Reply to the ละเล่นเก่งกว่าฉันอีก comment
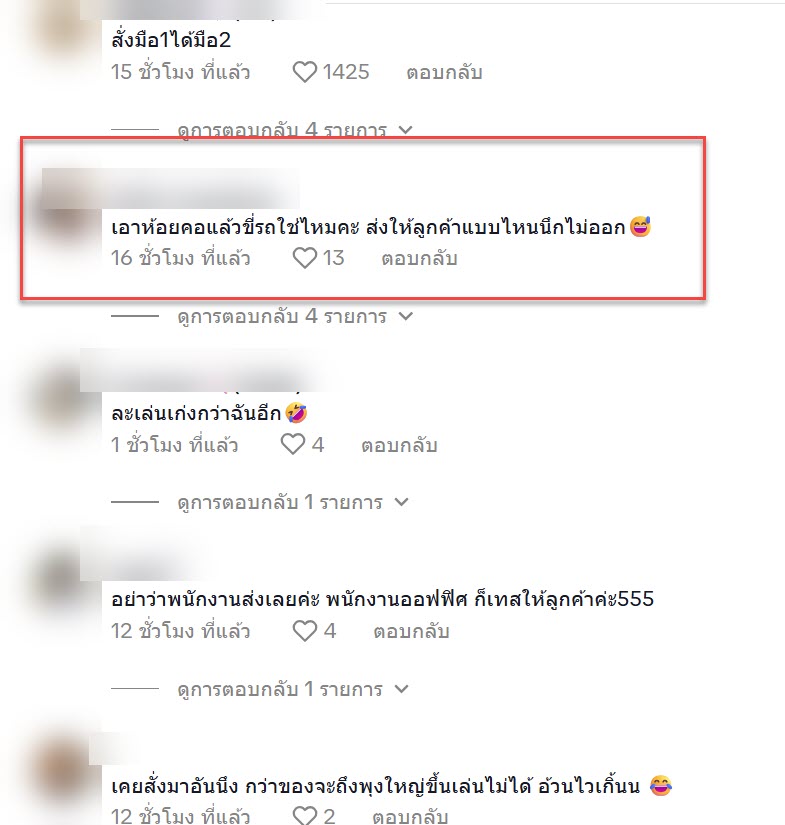 point(399,446)
